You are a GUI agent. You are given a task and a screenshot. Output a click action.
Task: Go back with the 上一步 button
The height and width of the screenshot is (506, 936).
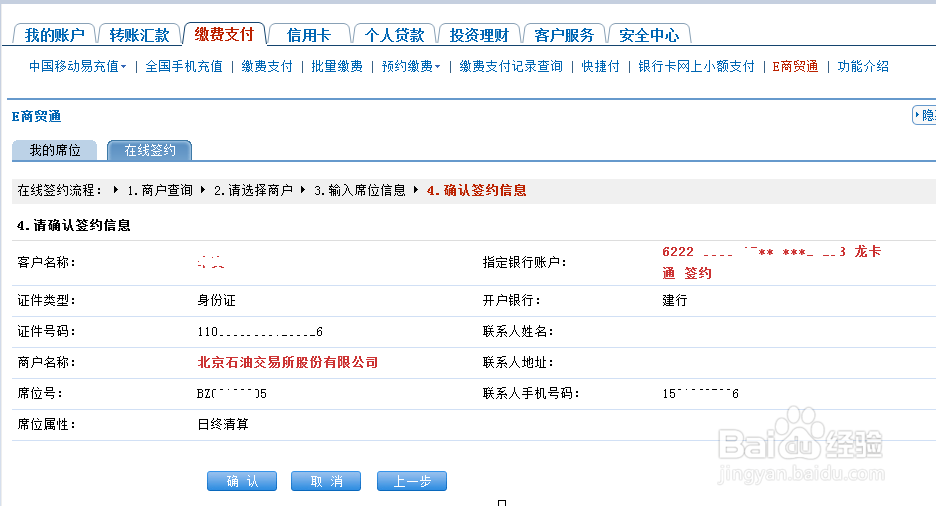click(412, 481)
